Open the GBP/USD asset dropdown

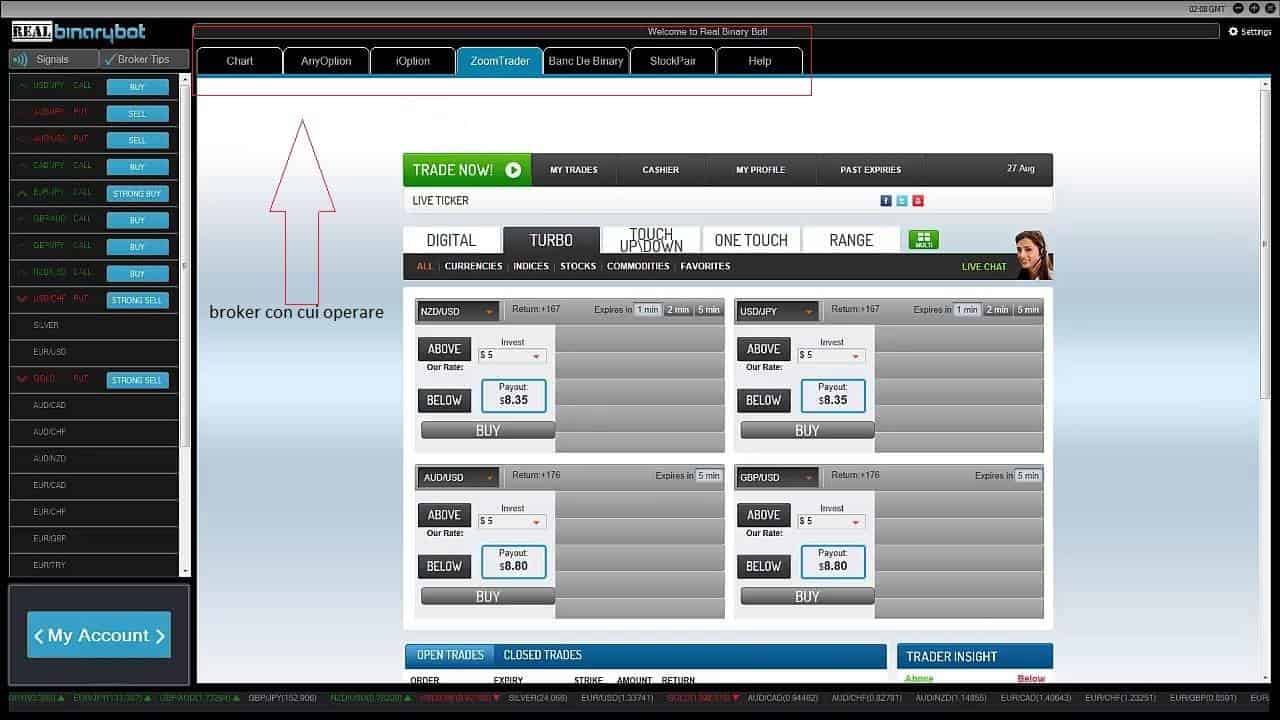777,478
